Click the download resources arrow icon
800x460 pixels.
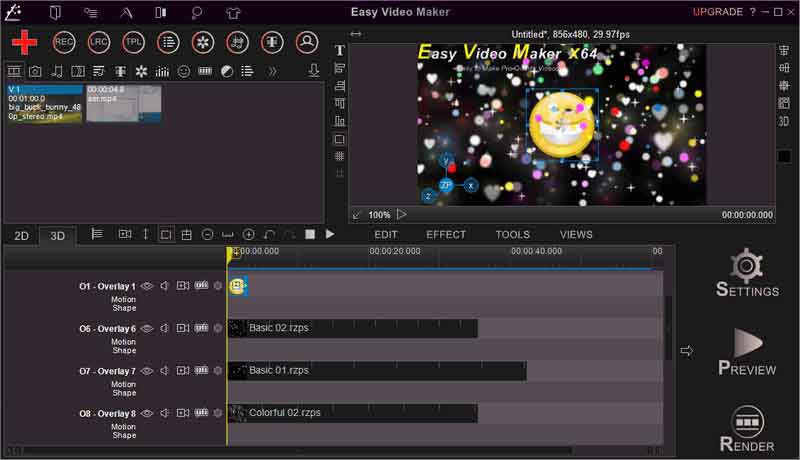(x=314, y=71)
